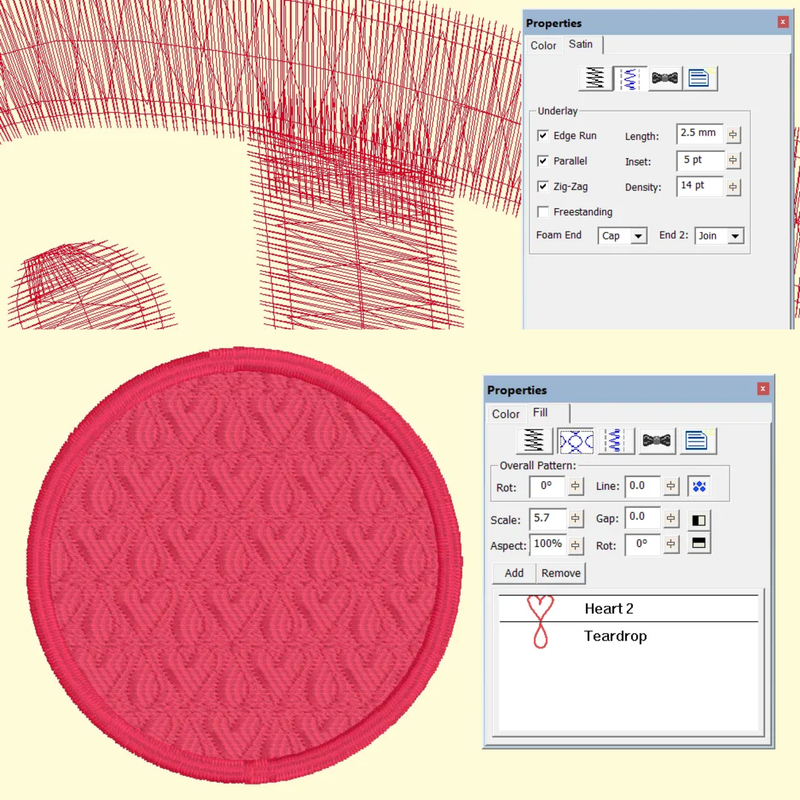The width and height of the screenshot is (800, 800).
Task: Select the Heart 2 motif row
Action: tap(629, 608)
